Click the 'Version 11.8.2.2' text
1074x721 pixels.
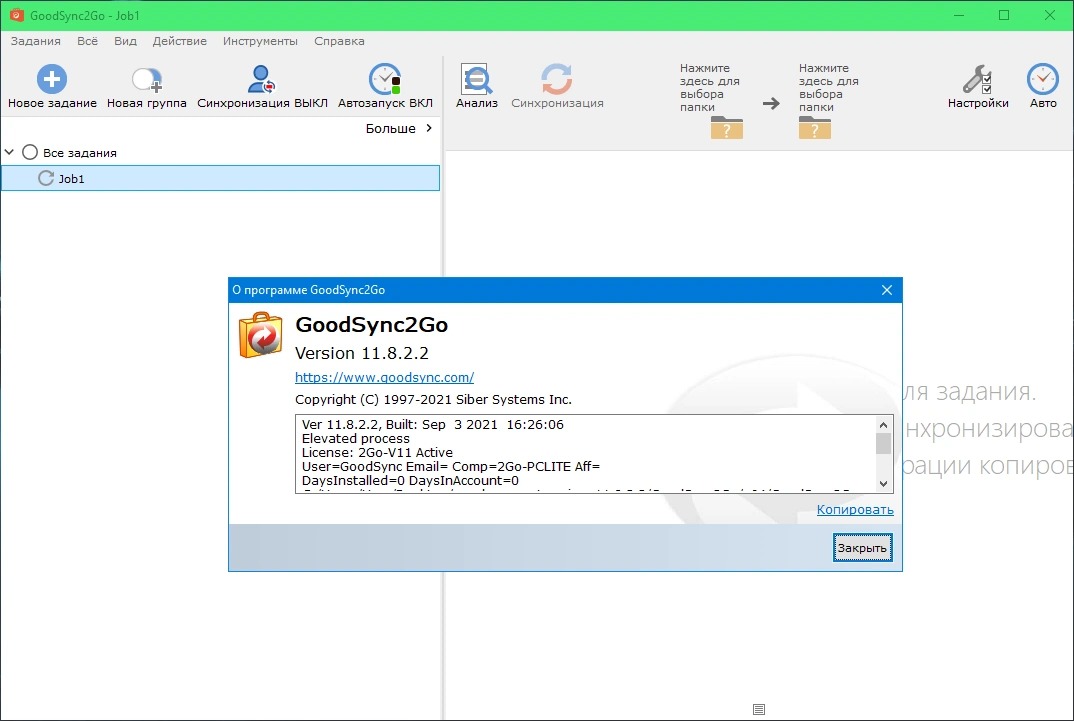coord(362,353)
